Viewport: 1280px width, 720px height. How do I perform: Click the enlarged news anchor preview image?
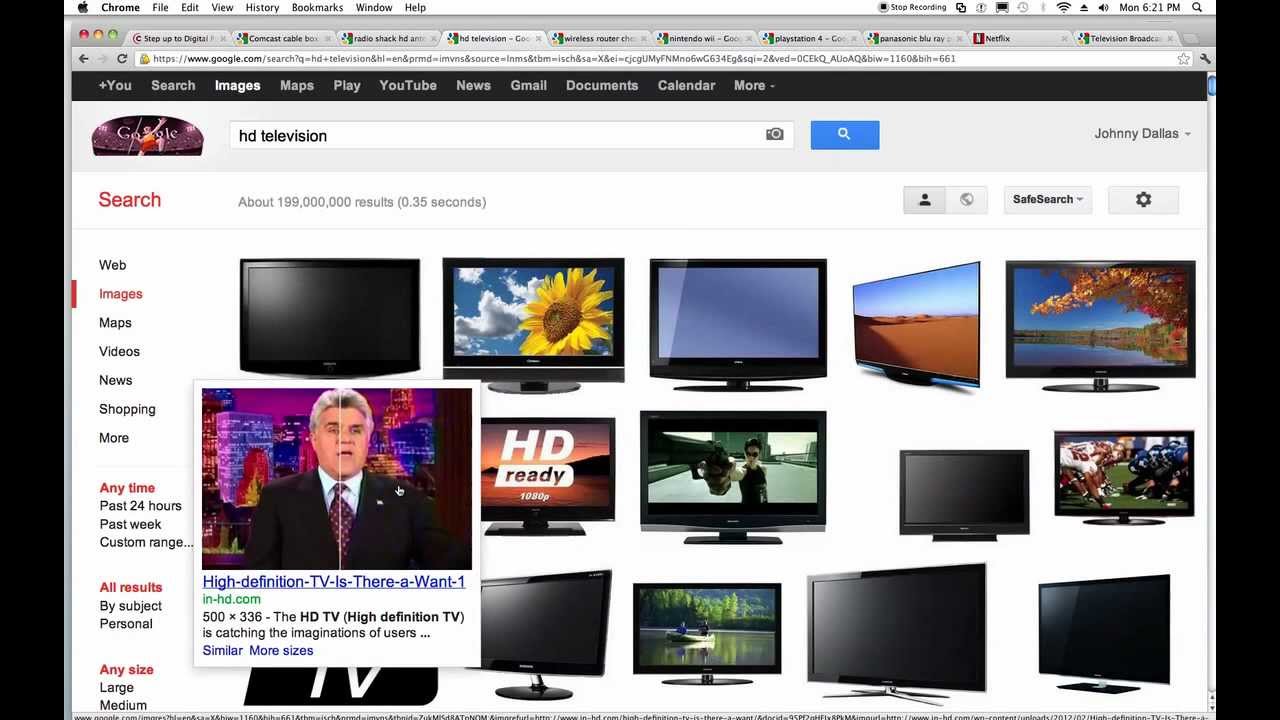pos(337,479)
